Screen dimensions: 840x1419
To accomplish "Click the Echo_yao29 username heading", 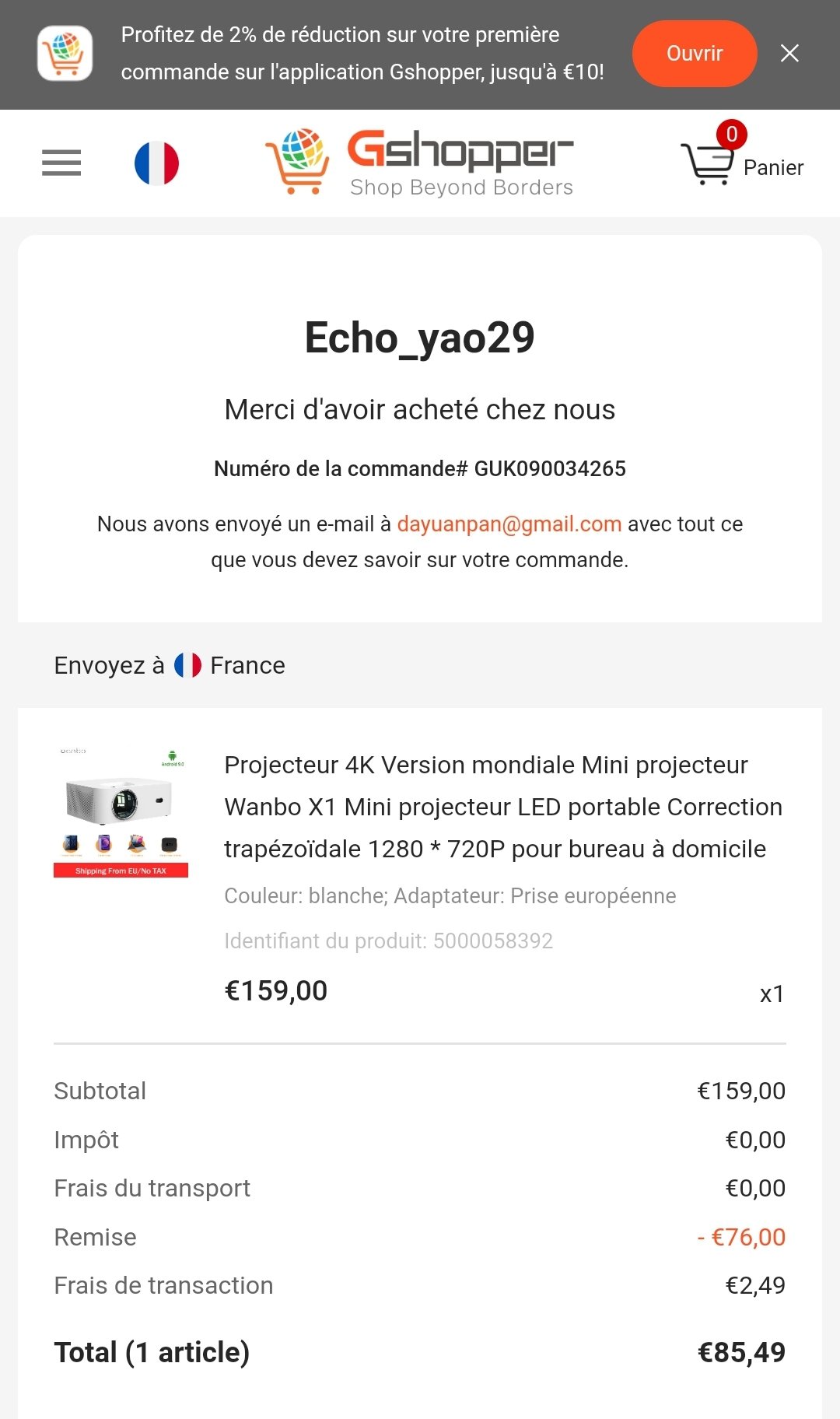I will point(420,338).
